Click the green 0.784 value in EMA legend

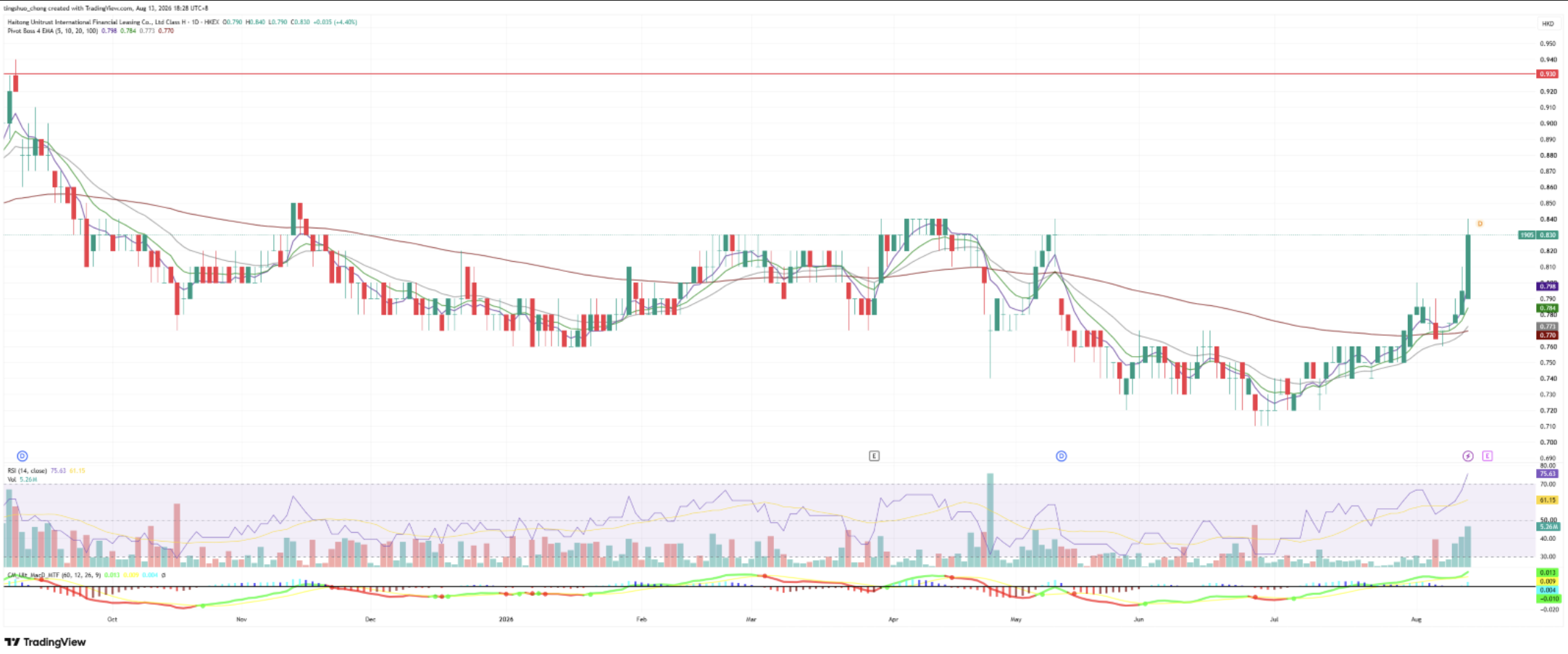click(128, 31)
